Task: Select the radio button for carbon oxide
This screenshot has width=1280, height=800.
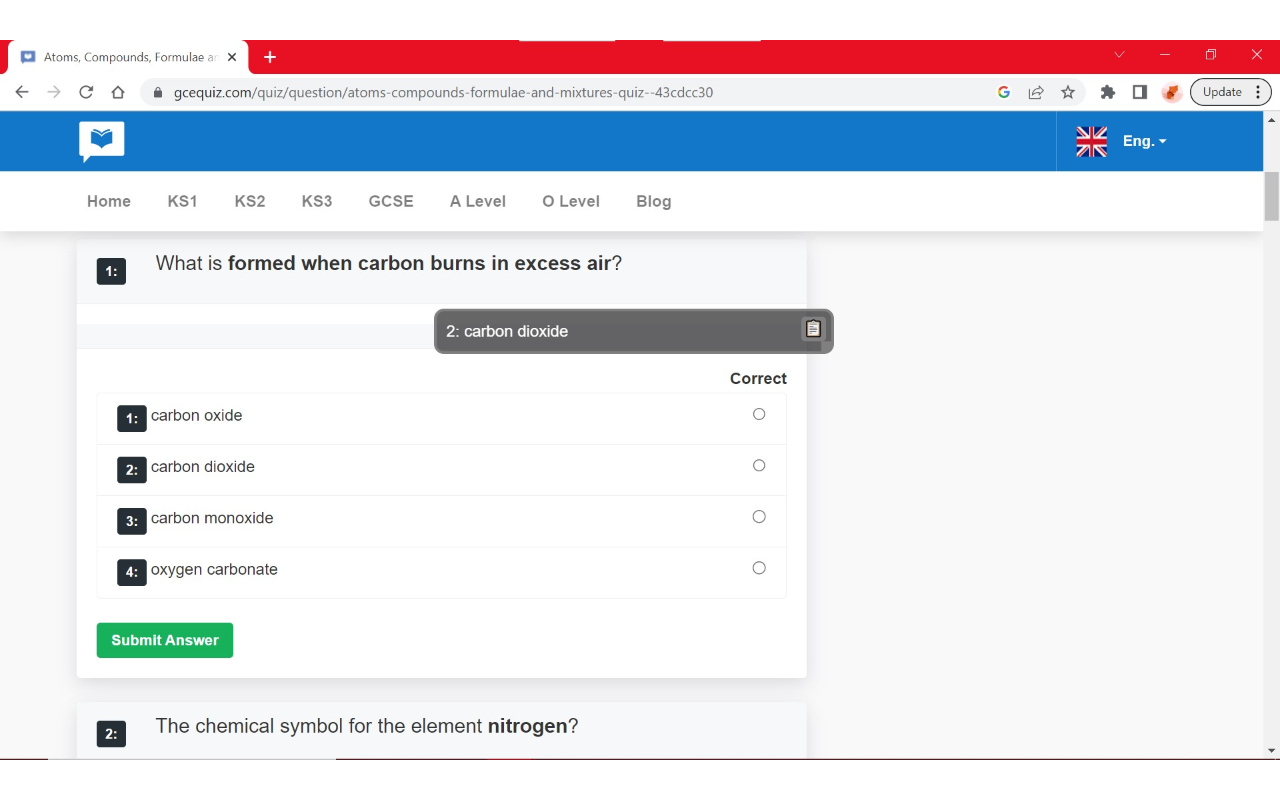Action: [x=758, y=413]
